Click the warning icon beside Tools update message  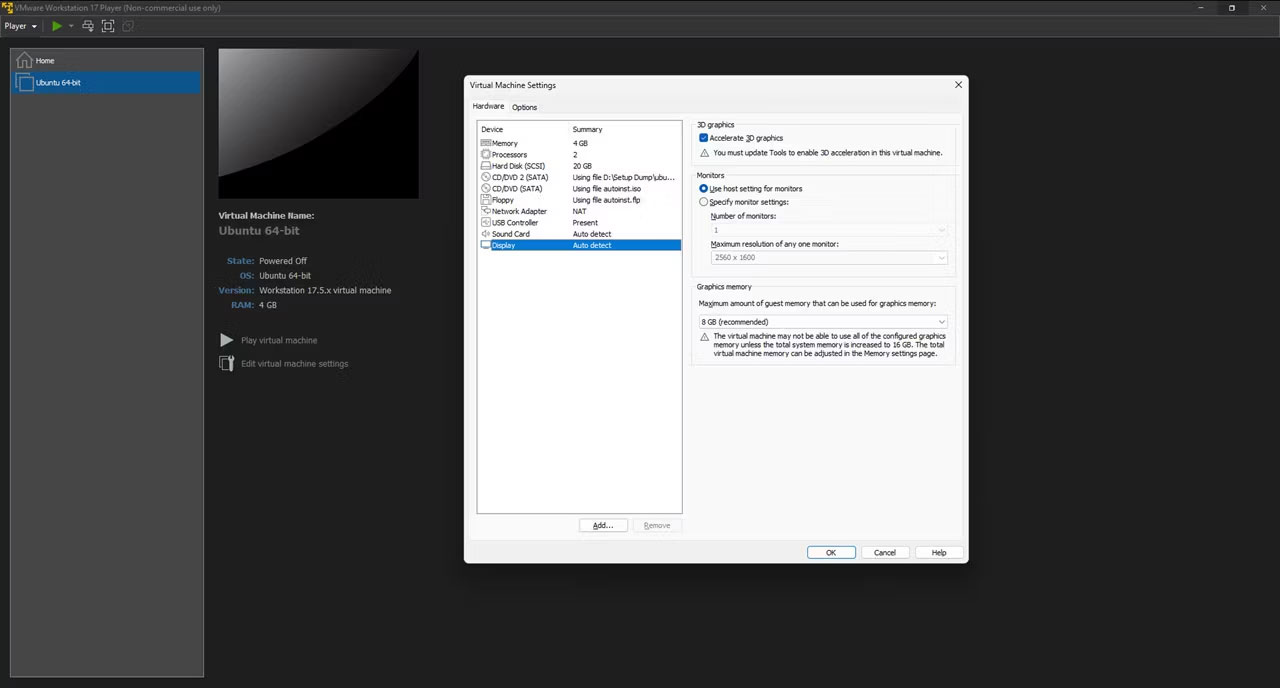coord(704,153)
